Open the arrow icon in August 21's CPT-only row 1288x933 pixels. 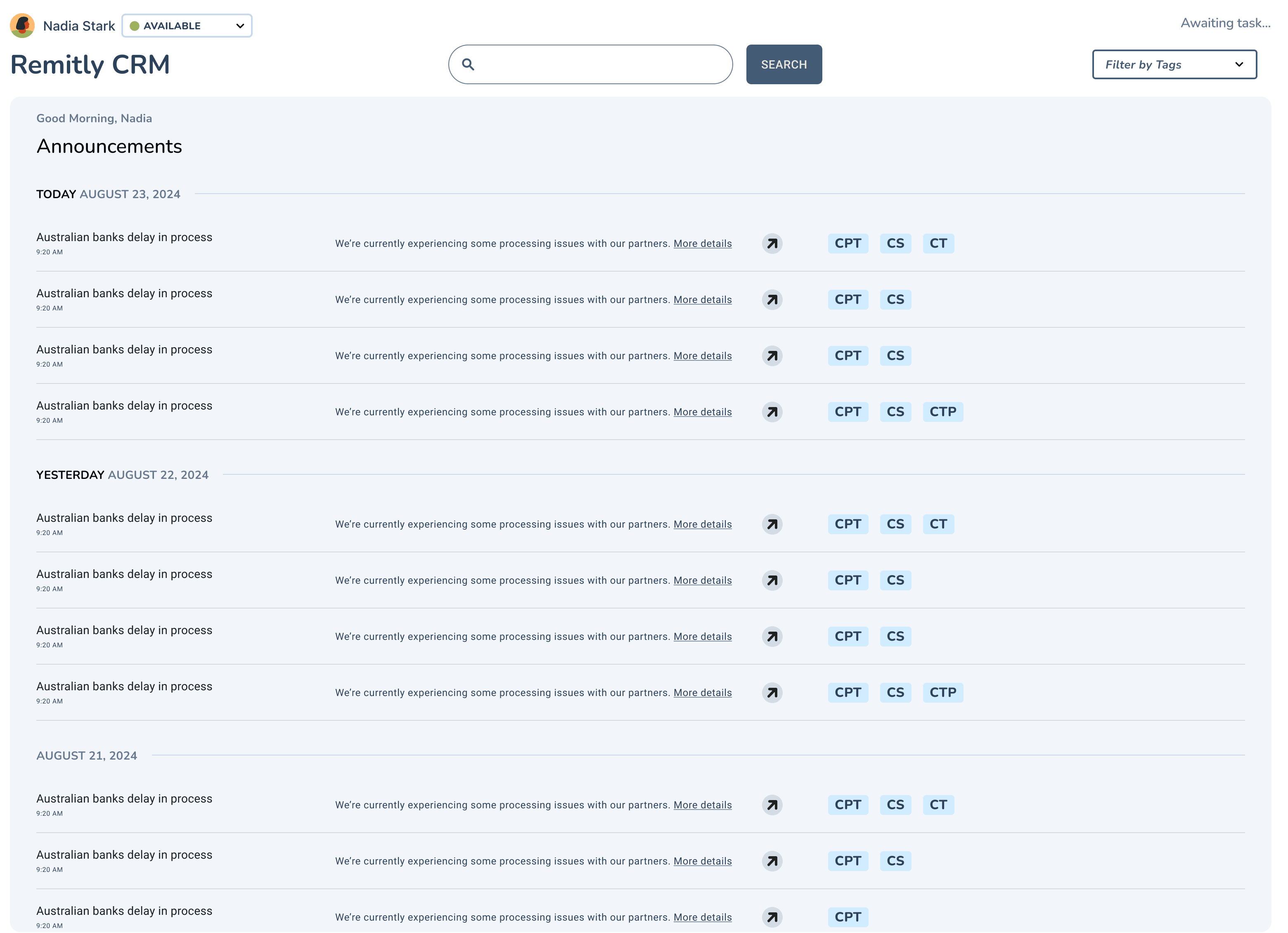point(772,918)
